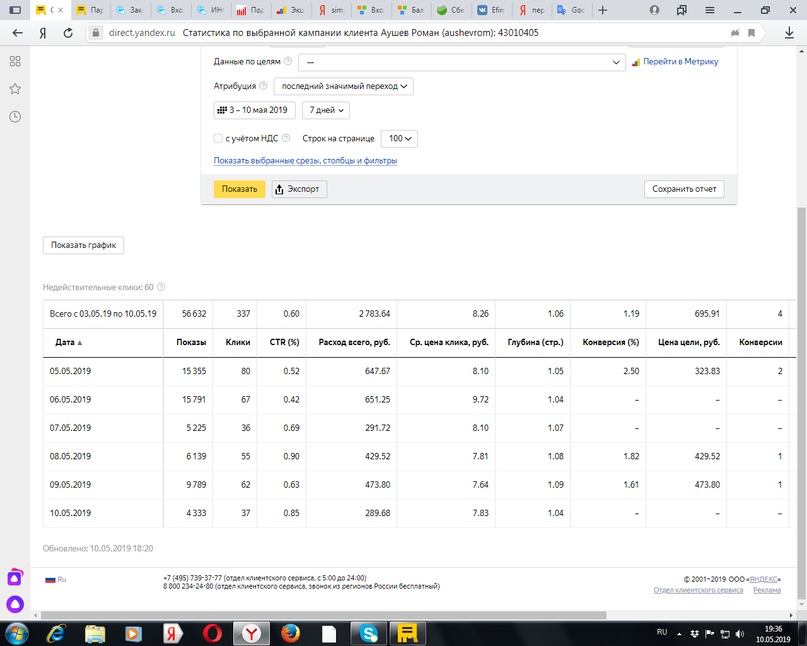Click the vertical page scrollbar
807x646 pixels.
(801, 403)
